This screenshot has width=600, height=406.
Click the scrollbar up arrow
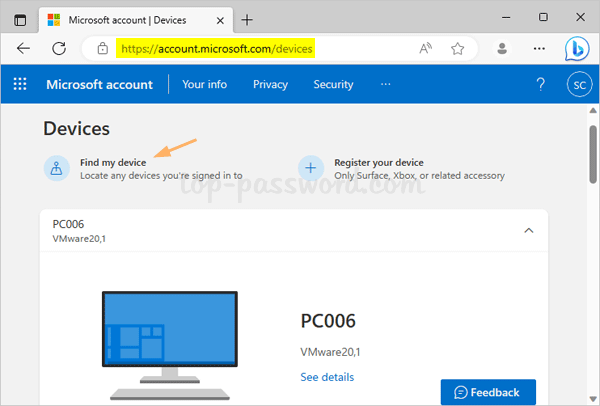pos(593,111)
